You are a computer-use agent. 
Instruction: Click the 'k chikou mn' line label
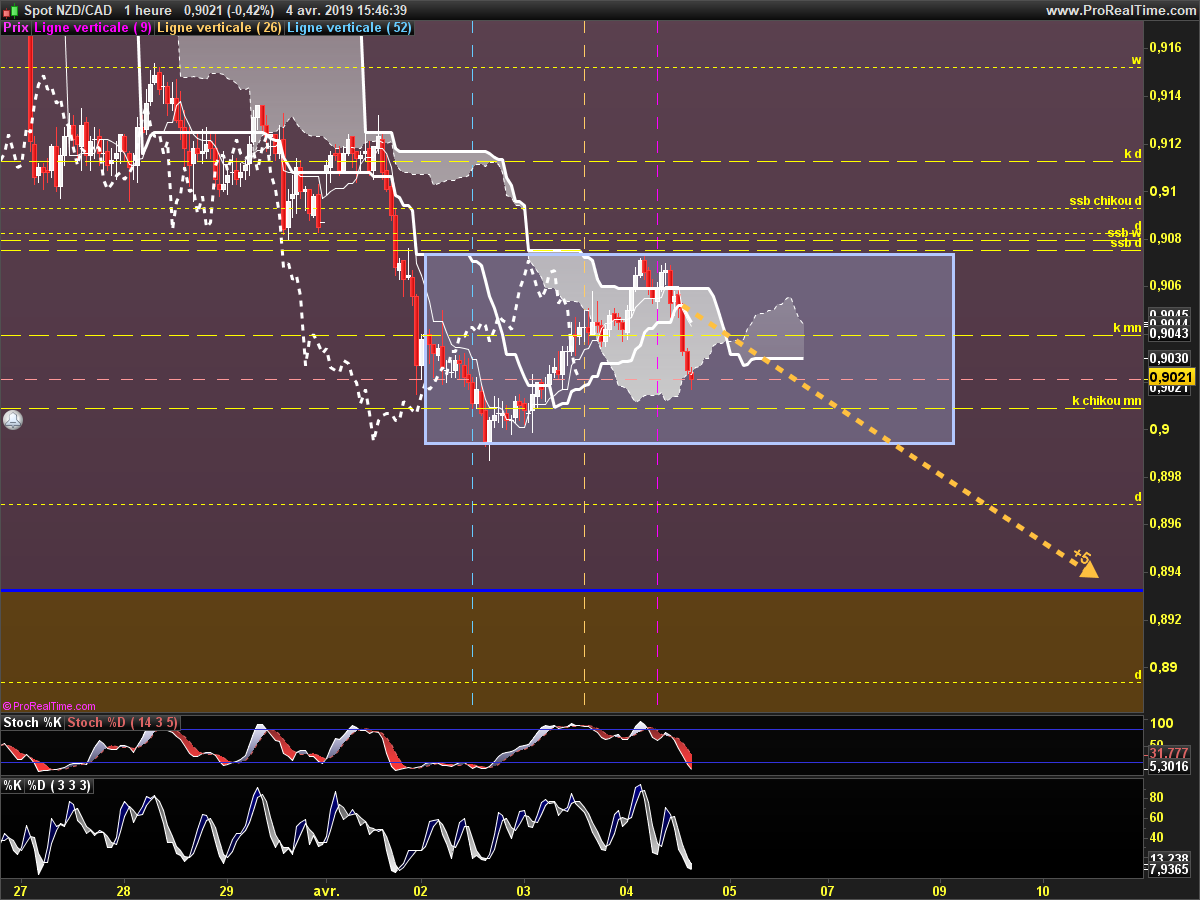1106,401
